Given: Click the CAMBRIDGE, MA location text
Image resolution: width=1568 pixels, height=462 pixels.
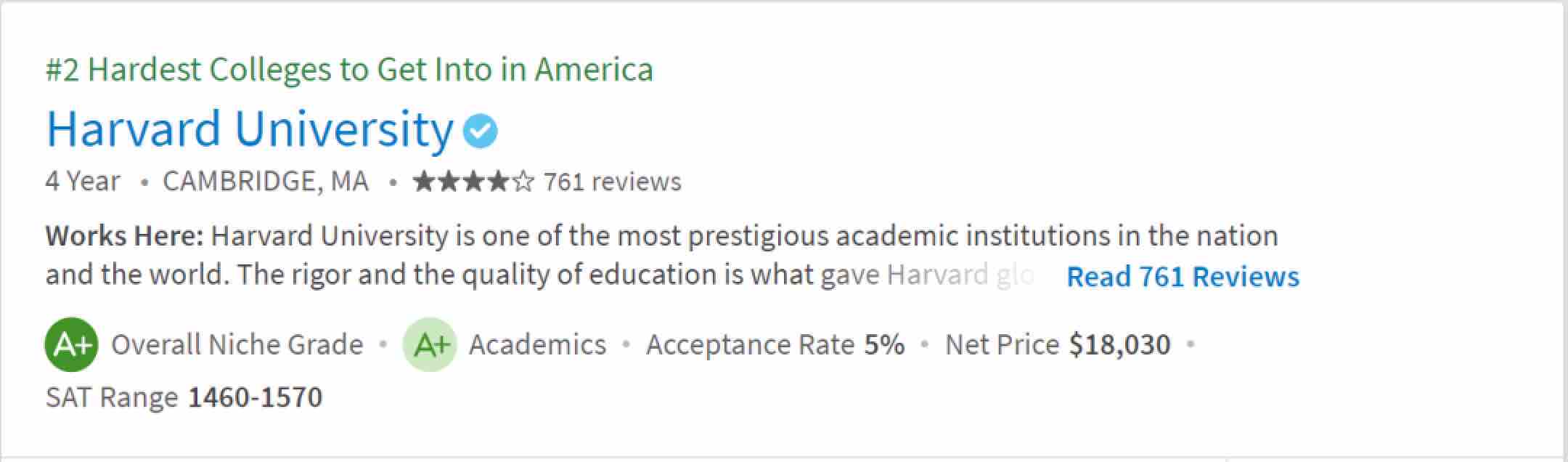Looking at the screenshot, I should click(266, 182).
